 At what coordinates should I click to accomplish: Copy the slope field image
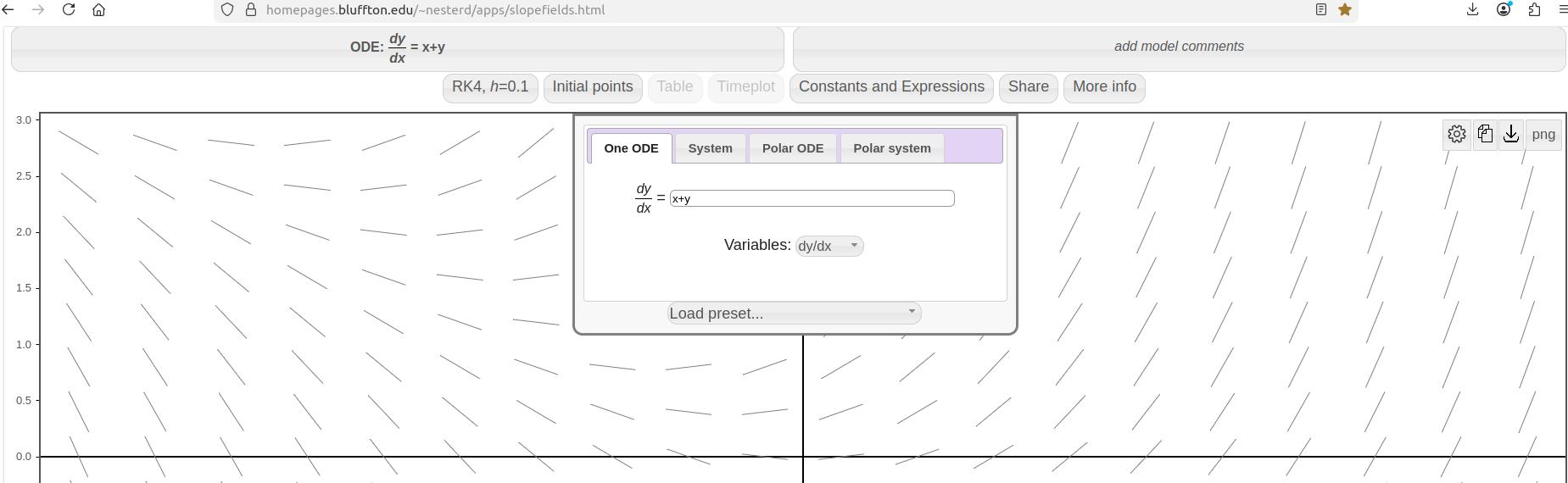pyautogui.click(x=1484, y=134)
